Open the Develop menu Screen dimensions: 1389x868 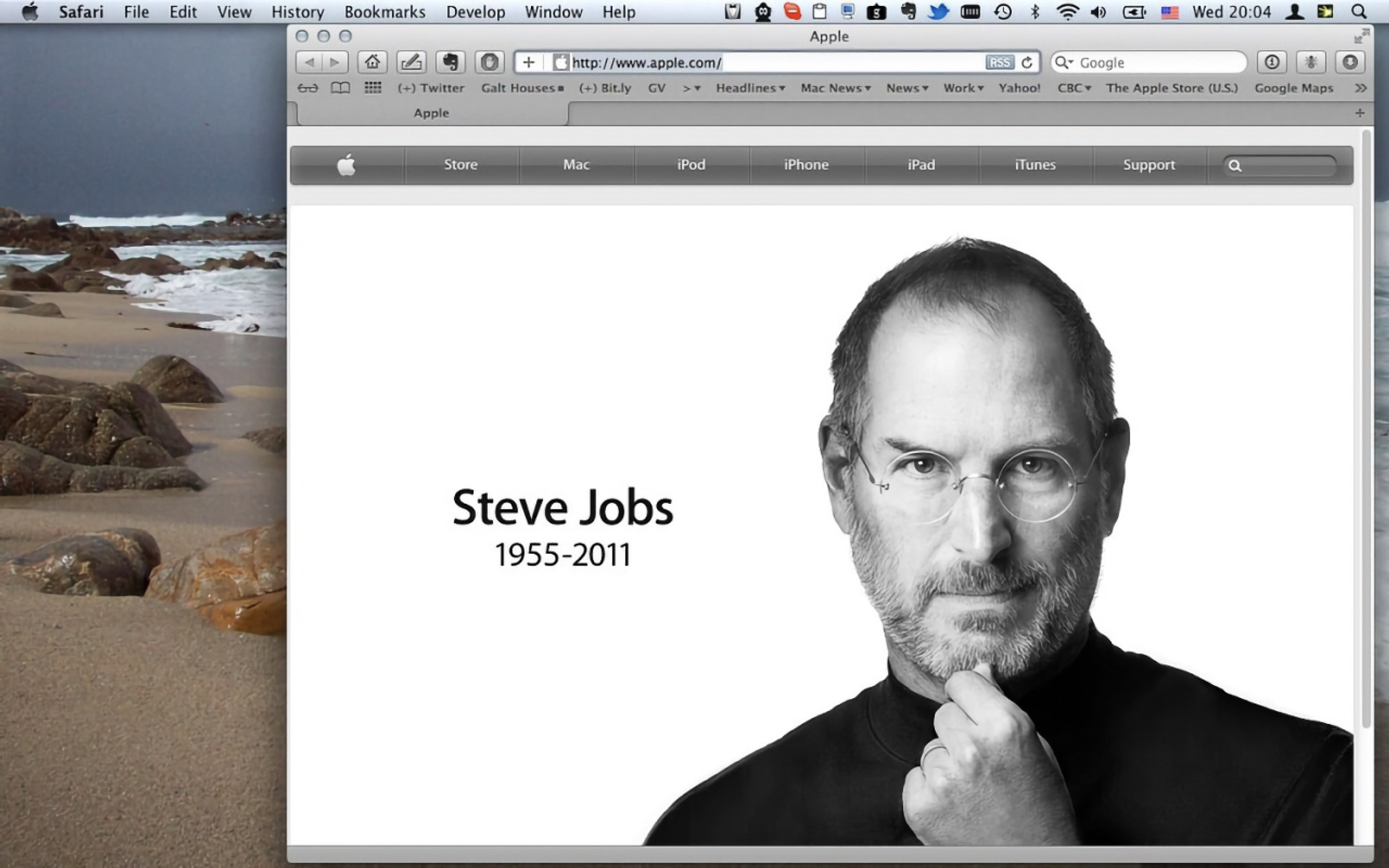[475, 12]
